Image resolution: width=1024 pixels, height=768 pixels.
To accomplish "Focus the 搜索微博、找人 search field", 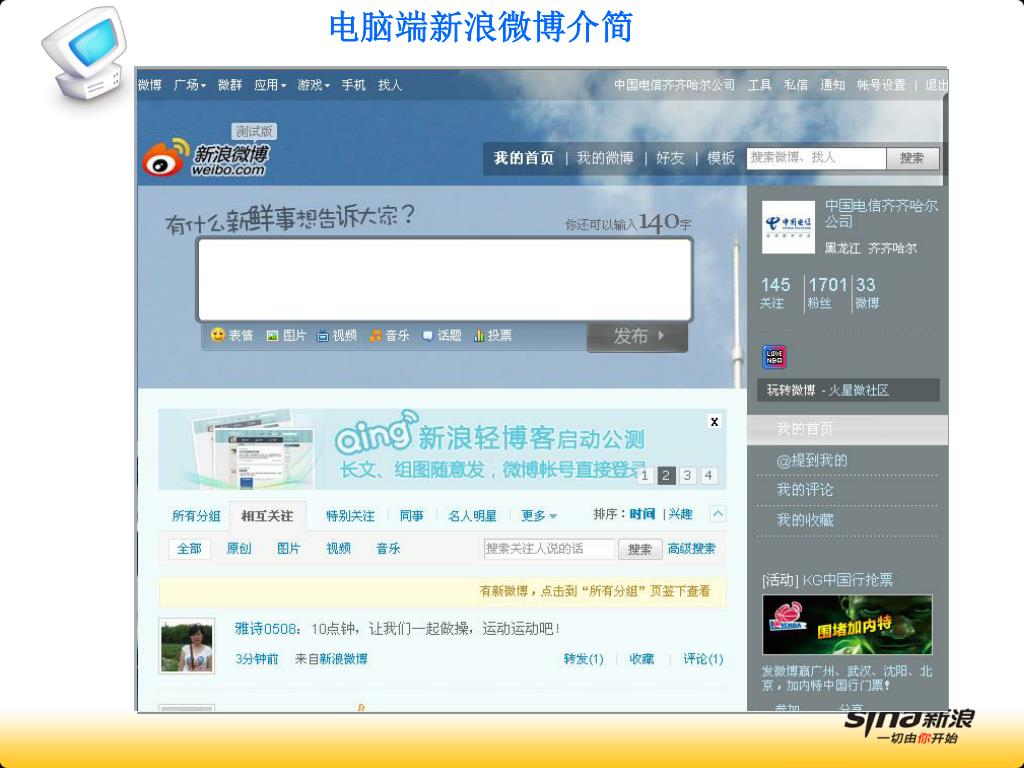I will 816,158.
